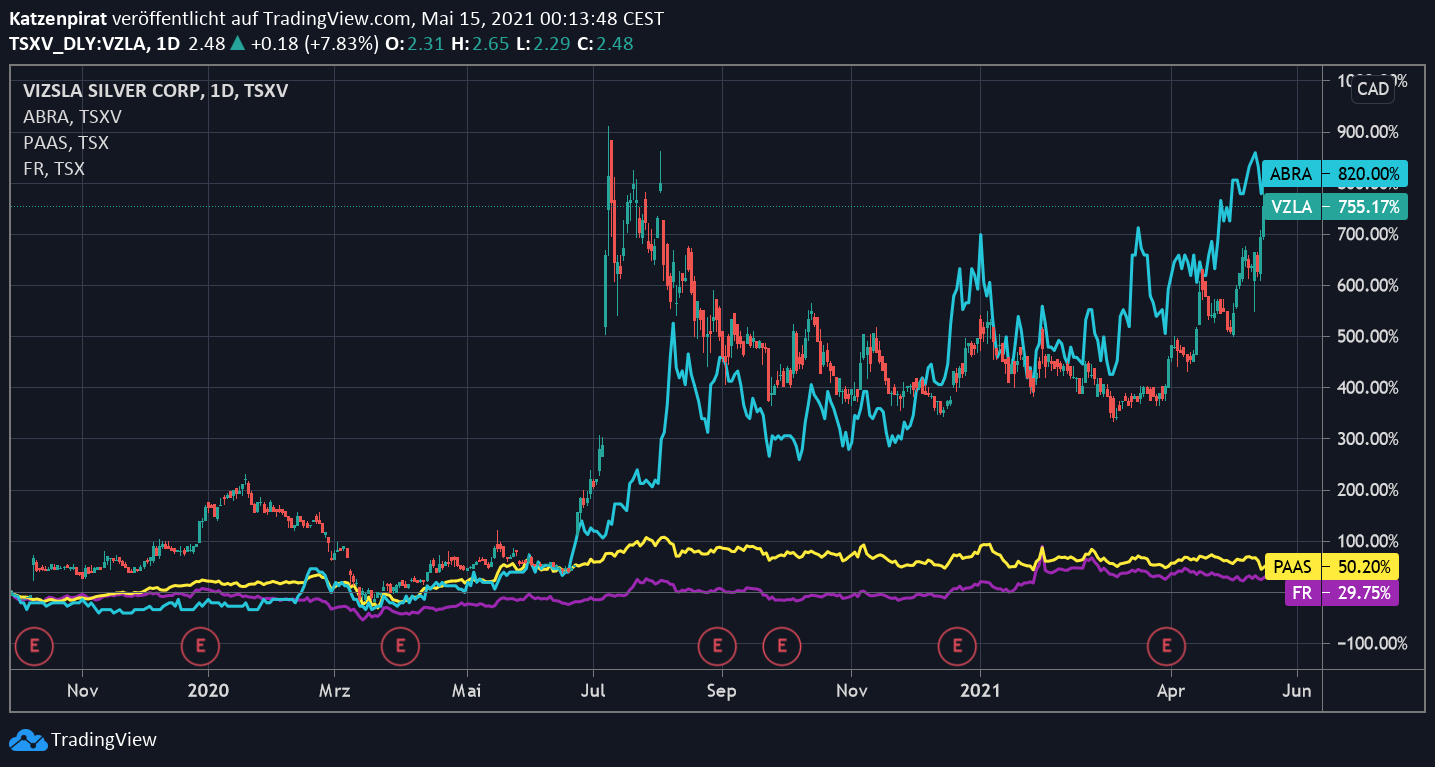Click the TradingView cloud logo icon
This screenshot has width=1435, height=767.
[x=28, y=740]
